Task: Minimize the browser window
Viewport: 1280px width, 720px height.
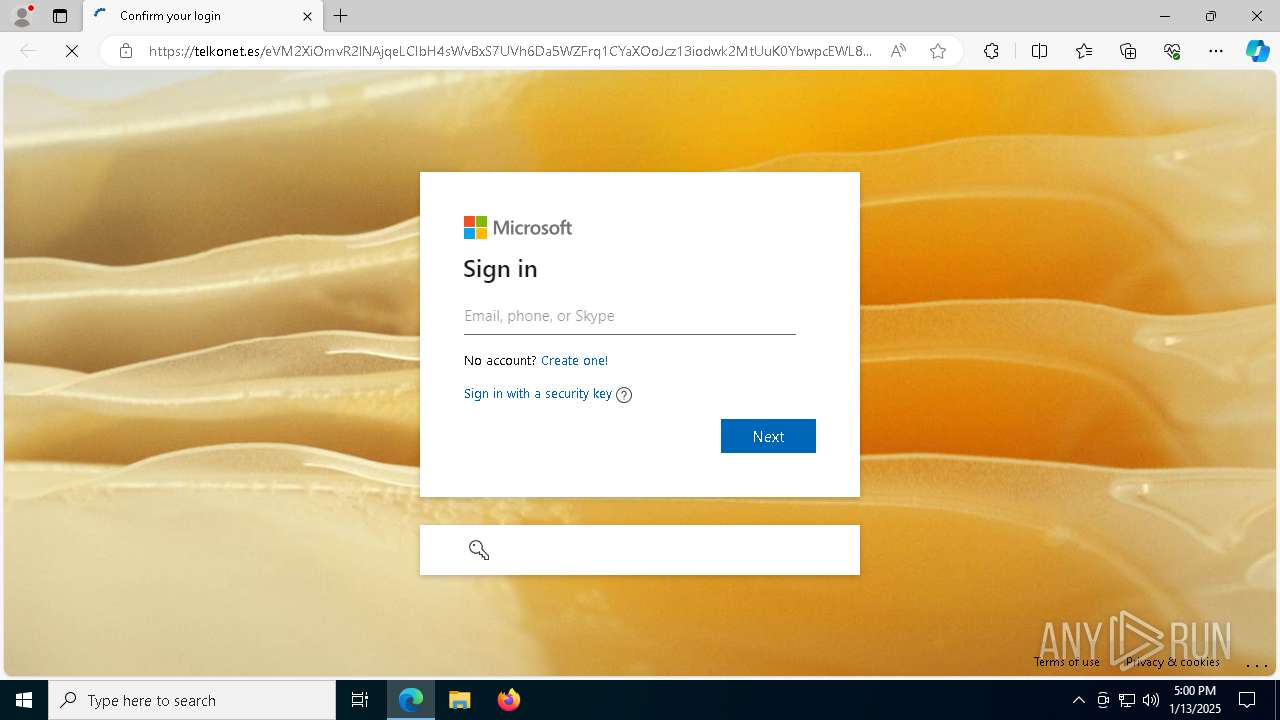Action: click(x=1165, y=16)
